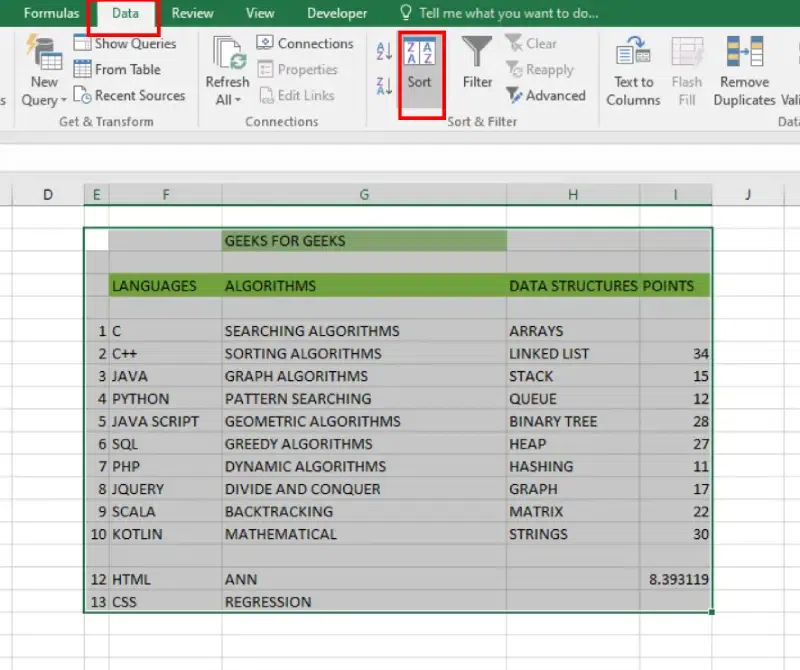This screenshot has width=800, height=670.
Task: Open workbook Connections
Action: (305, 43)
